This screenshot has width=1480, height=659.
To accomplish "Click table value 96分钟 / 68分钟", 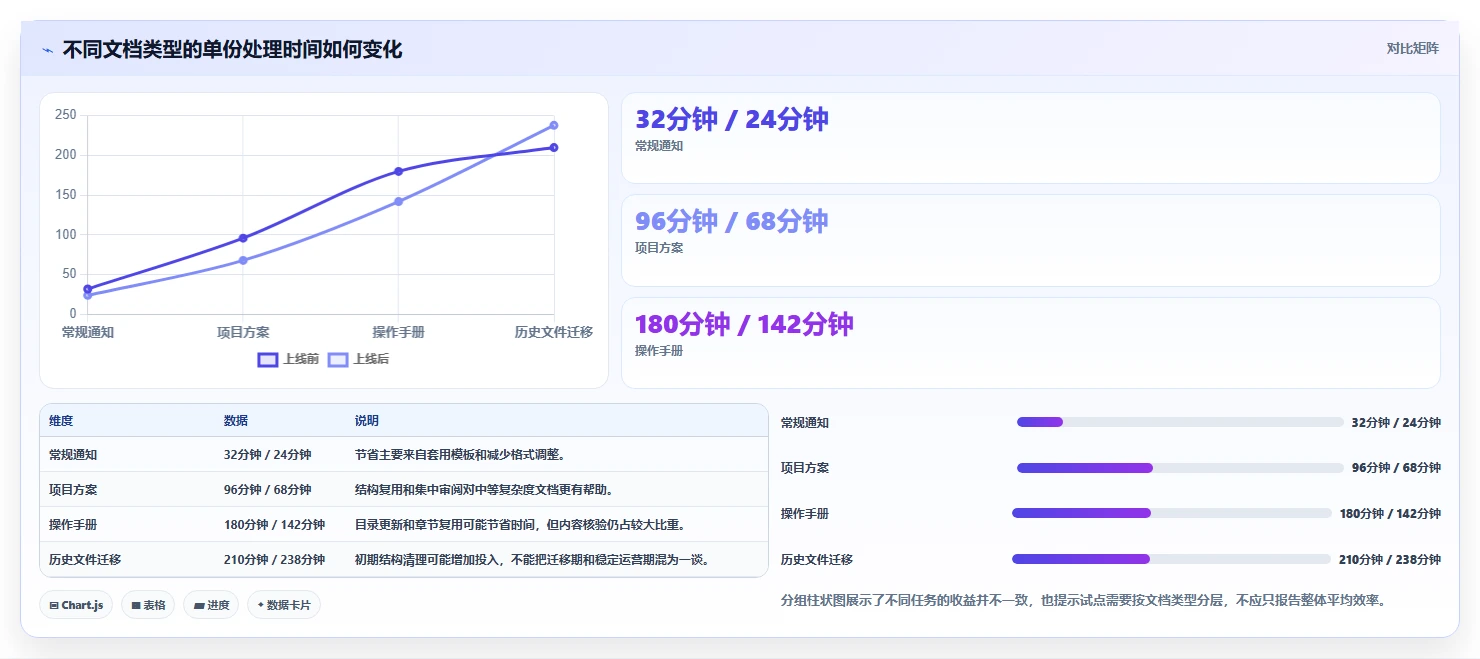I will [267, 490].
